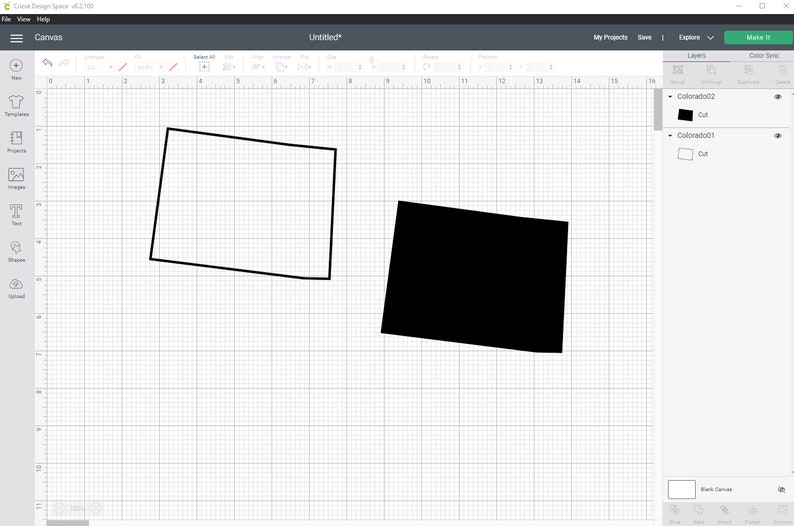Collapse the Colorado02 layer group
This screenshot has height=526, width=794.
click(x=670, y=97)
